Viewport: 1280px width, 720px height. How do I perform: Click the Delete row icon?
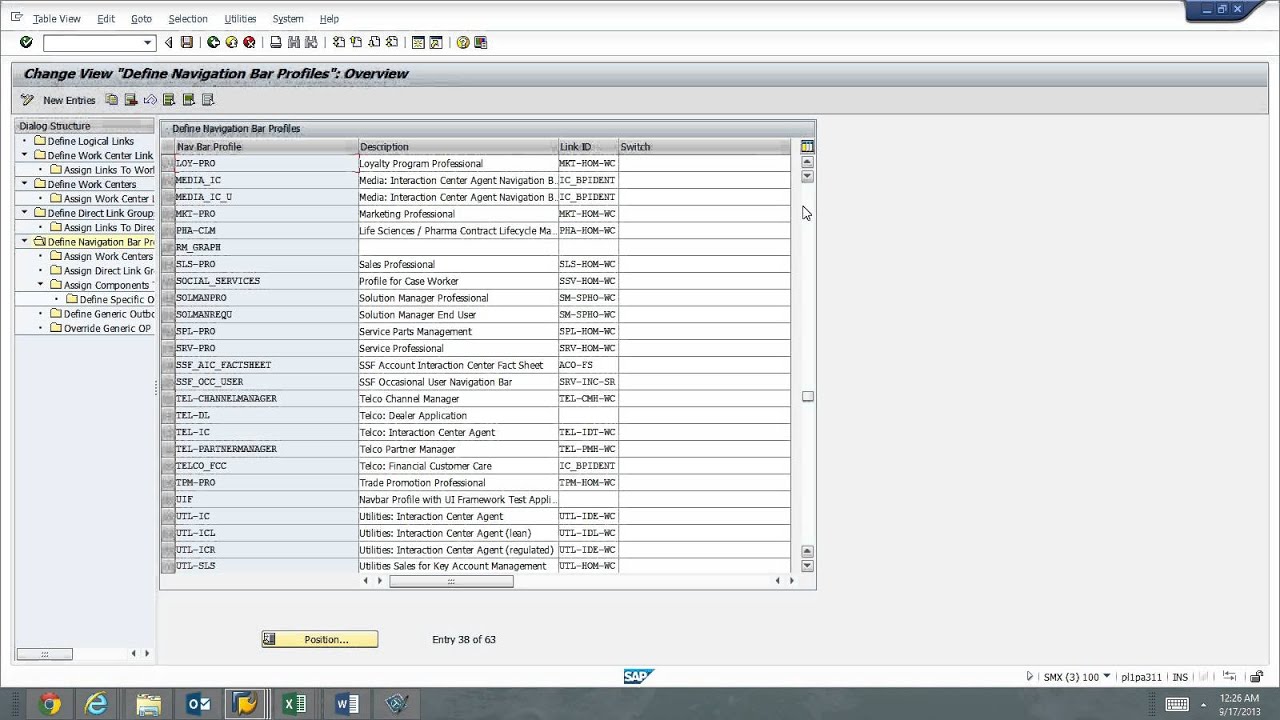click(x=130, y=100)
